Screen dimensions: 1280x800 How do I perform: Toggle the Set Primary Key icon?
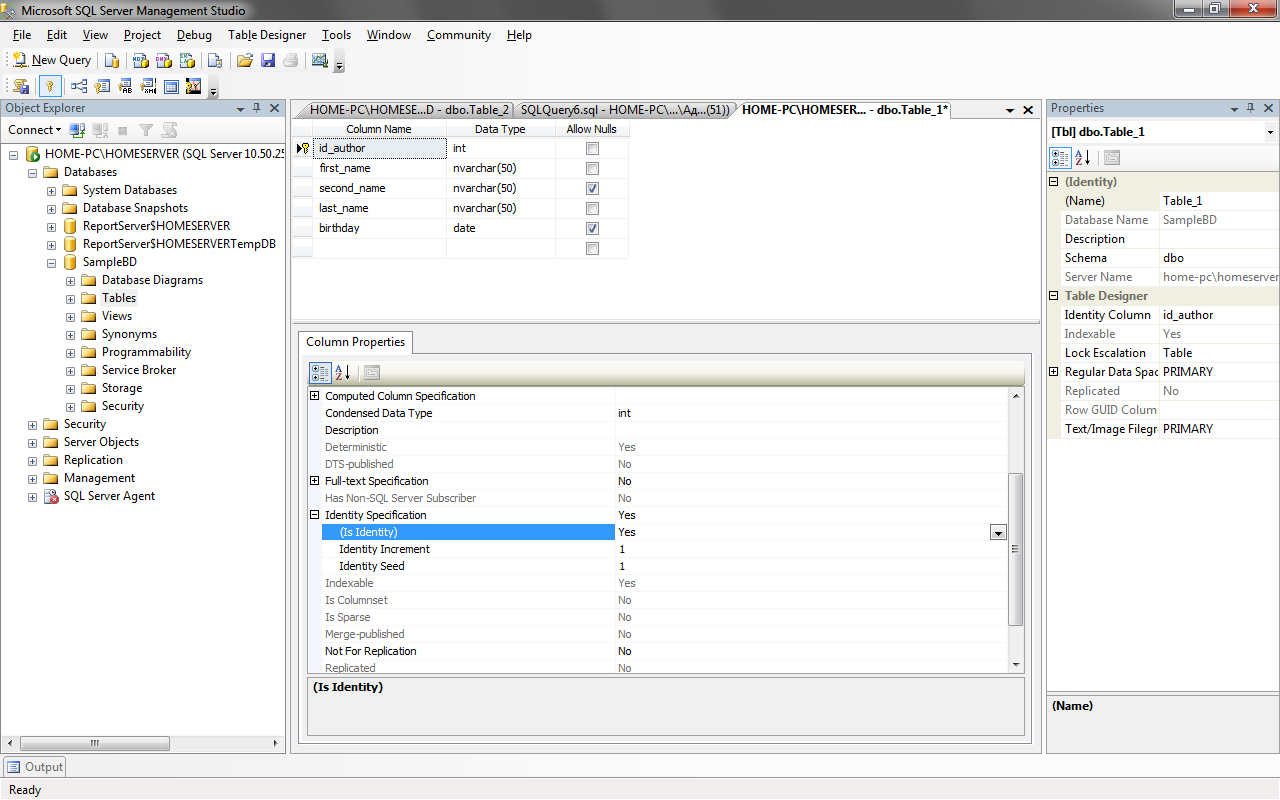(50, 86)
